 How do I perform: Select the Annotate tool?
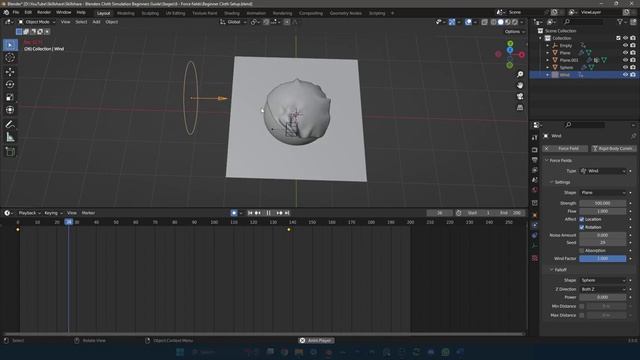(x=10, y=124)
